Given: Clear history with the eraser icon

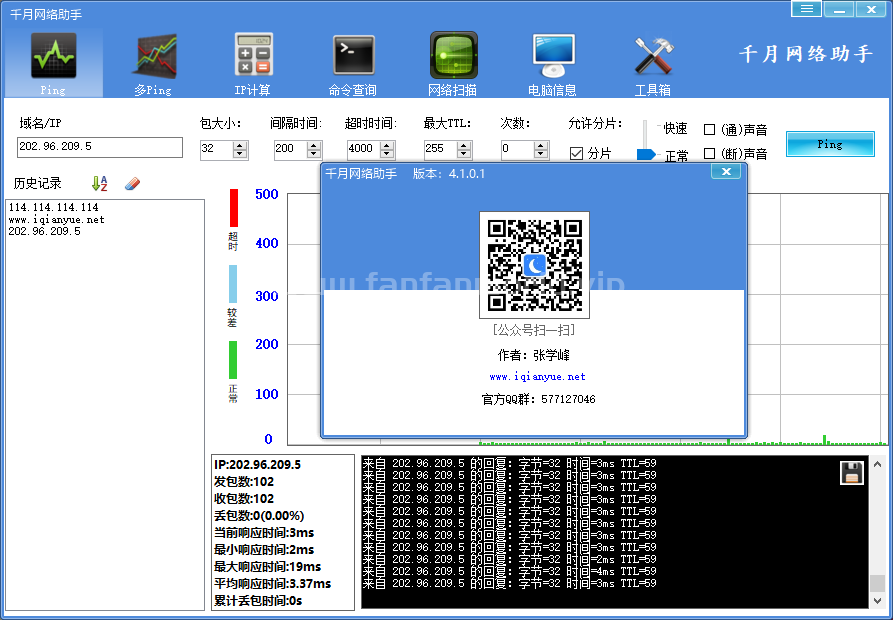Looking at the screenshot, I should pos(133,184).
